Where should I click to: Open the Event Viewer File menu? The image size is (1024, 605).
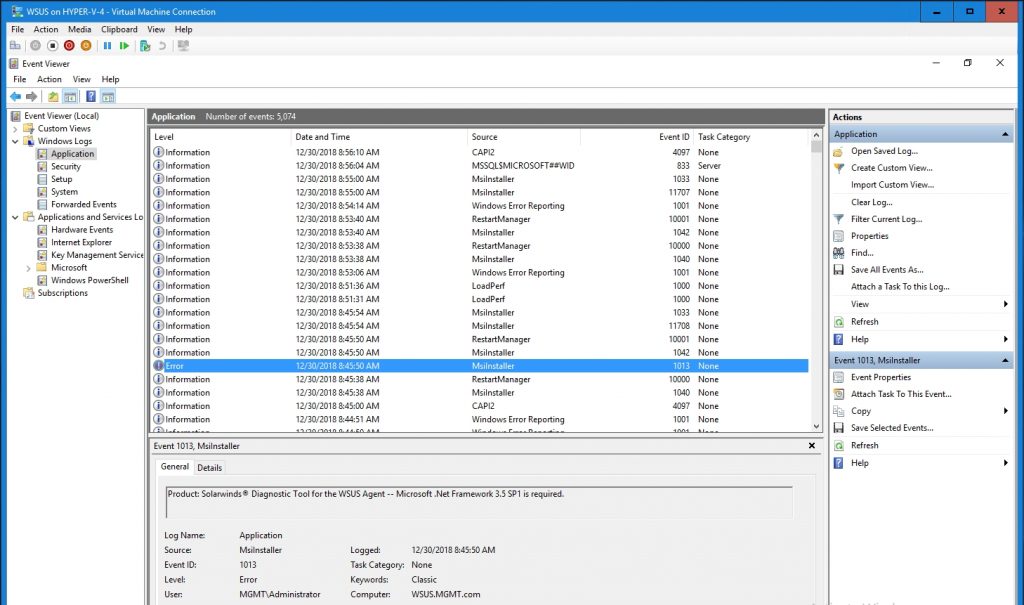20,79
